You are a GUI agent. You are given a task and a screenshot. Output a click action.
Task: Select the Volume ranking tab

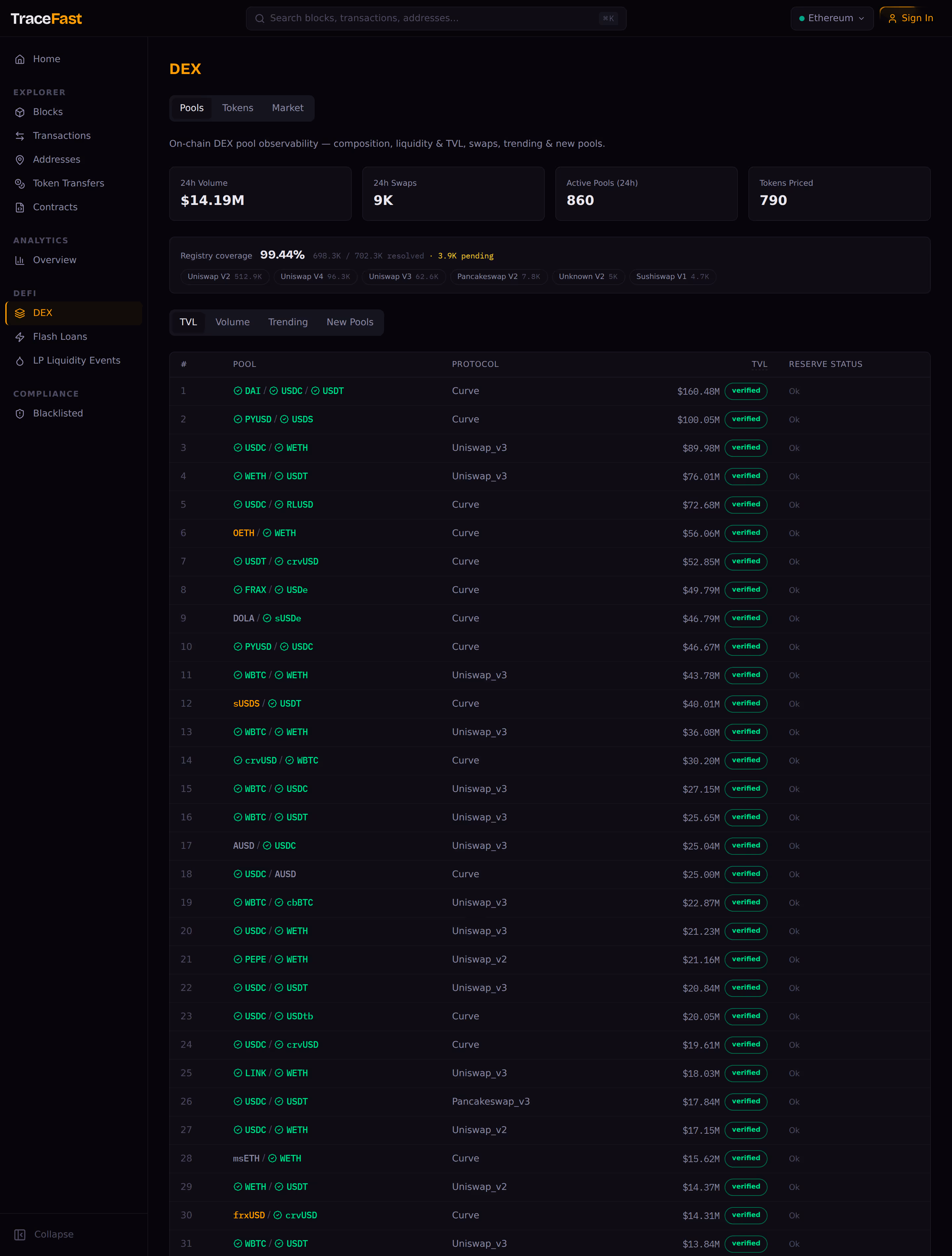(232, 323)
